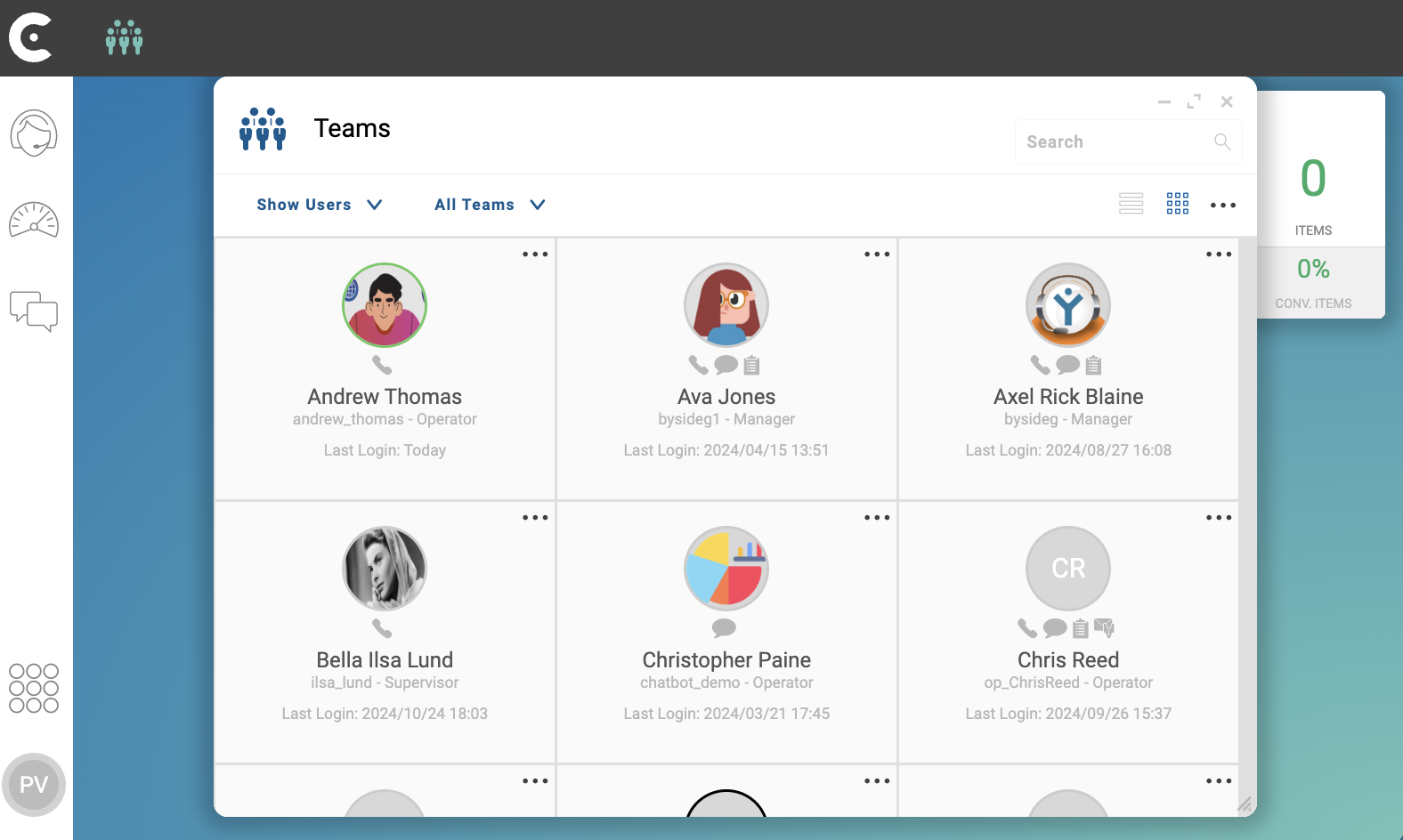Select Ava Jones's avatar picture
The height and width of the screenshot is (840, 1403).
[726, 305]
